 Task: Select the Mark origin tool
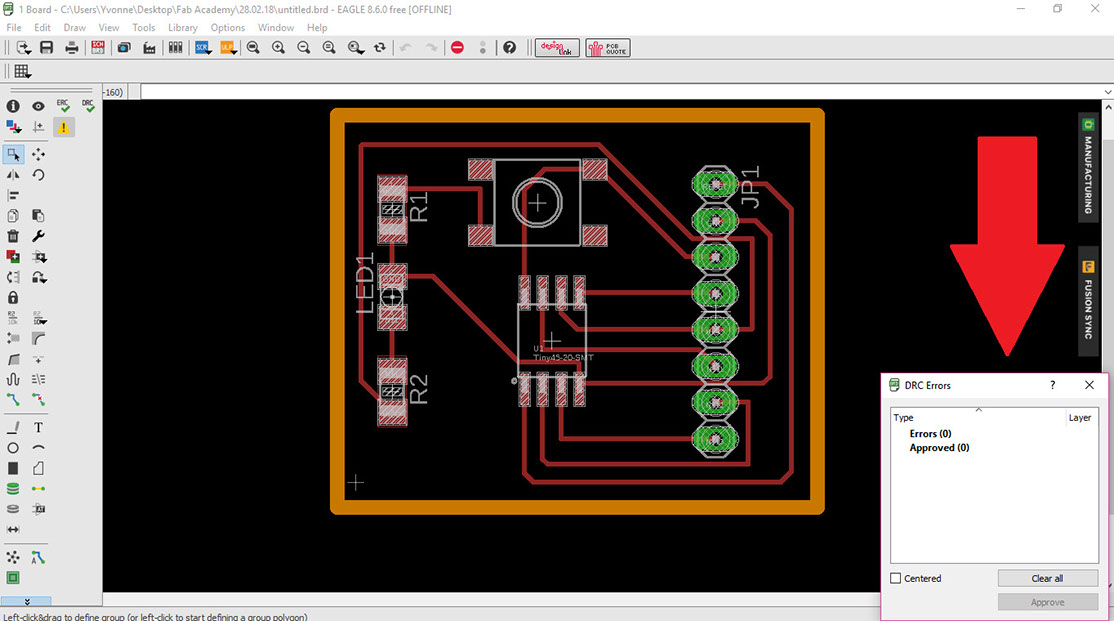pyautogui.click(x=38, y=126)
